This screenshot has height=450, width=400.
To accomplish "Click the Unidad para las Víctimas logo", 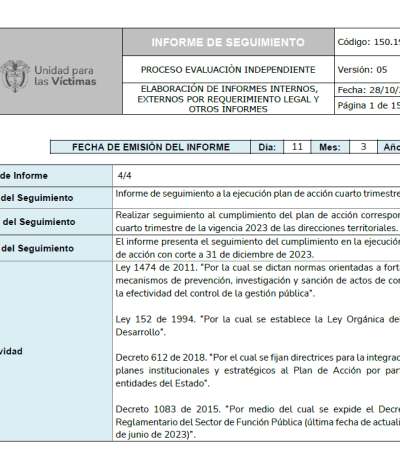I will coord(48,76).
